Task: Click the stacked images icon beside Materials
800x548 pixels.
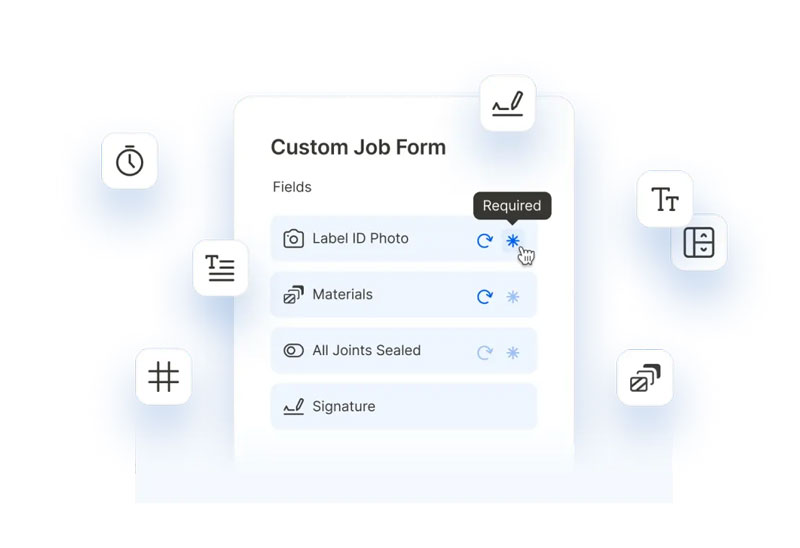Action: click(x=293, y=295)
